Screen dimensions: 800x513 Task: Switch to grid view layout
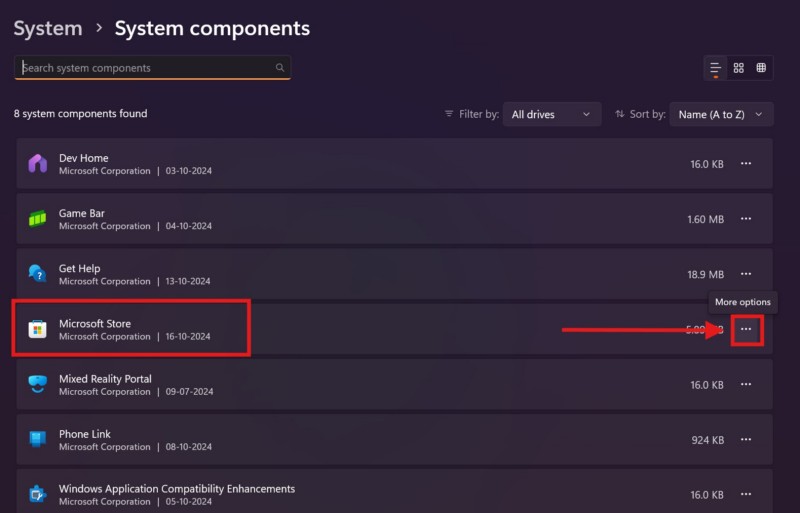(739, 68)
